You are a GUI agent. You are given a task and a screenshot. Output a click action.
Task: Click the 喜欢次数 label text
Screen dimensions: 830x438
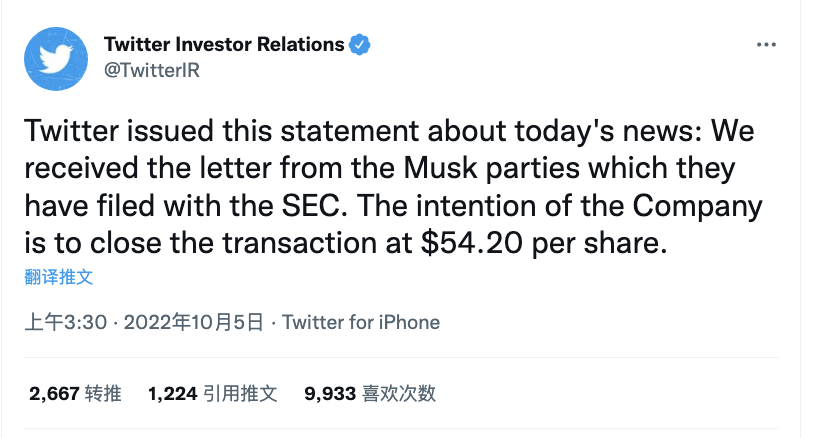[399, 394]
